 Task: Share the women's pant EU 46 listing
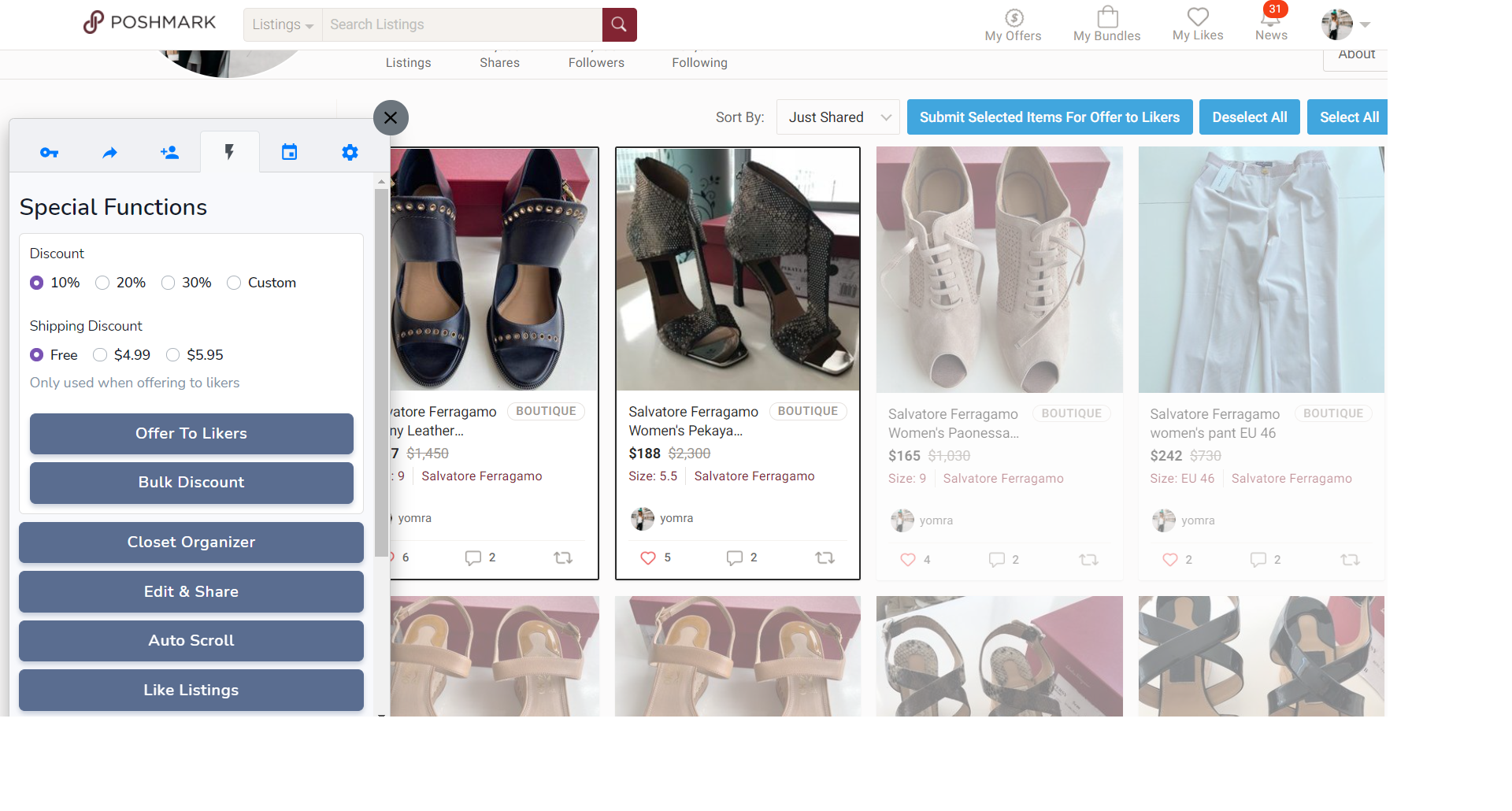1350,560
